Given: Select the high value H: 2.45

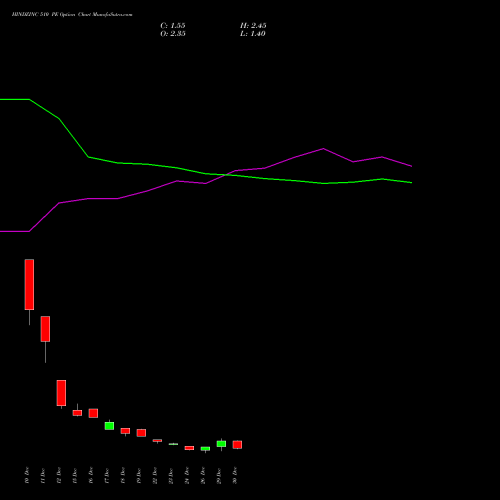Looking at the screenshot, I should (x=253, y=26).
